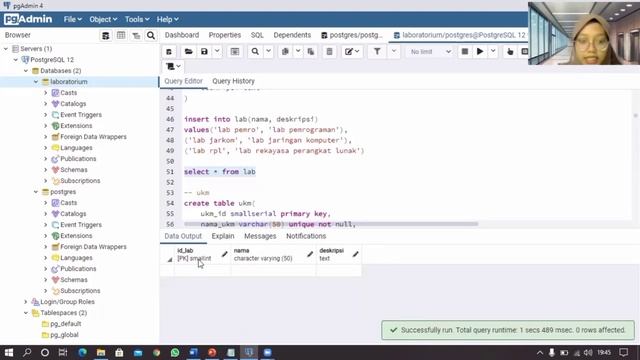Open the save options dropdown arrow

217,52
